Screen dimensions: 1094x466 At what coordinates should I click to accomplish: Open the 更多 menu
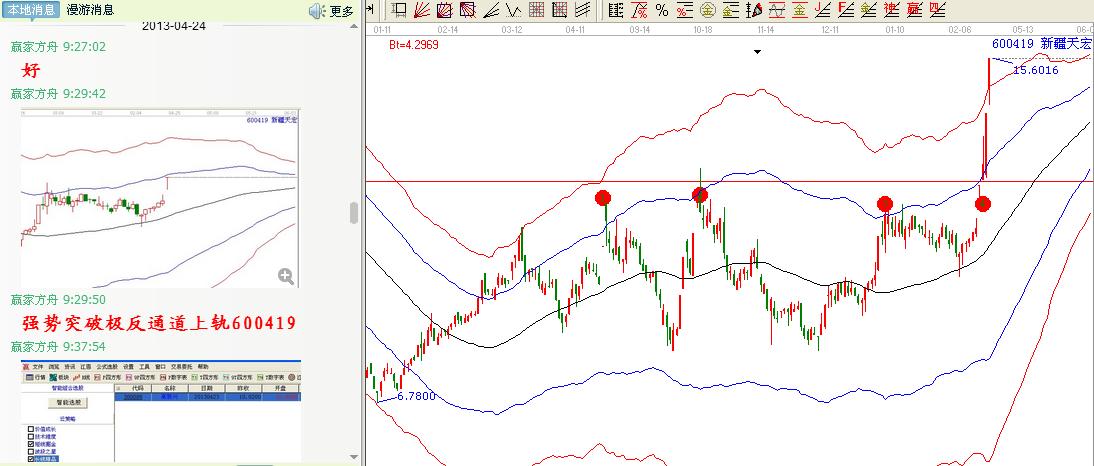pyautogui.click(x=342, y=11)
